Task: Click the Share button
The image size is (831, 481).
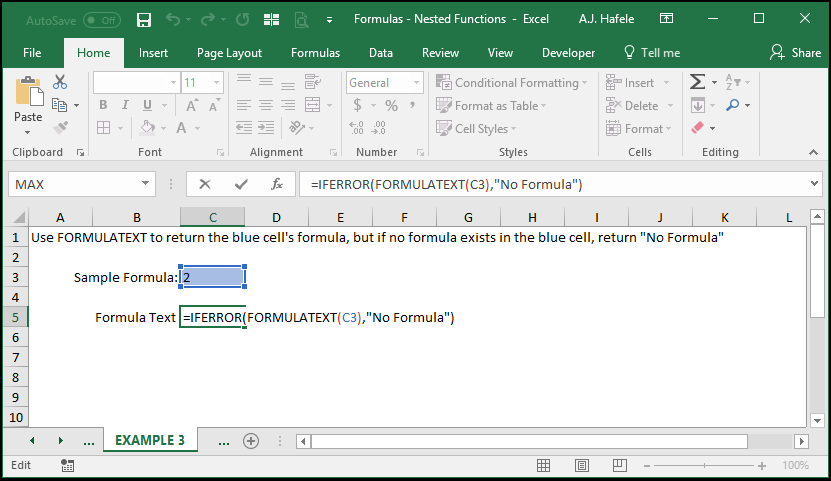Action: [795, 52]
